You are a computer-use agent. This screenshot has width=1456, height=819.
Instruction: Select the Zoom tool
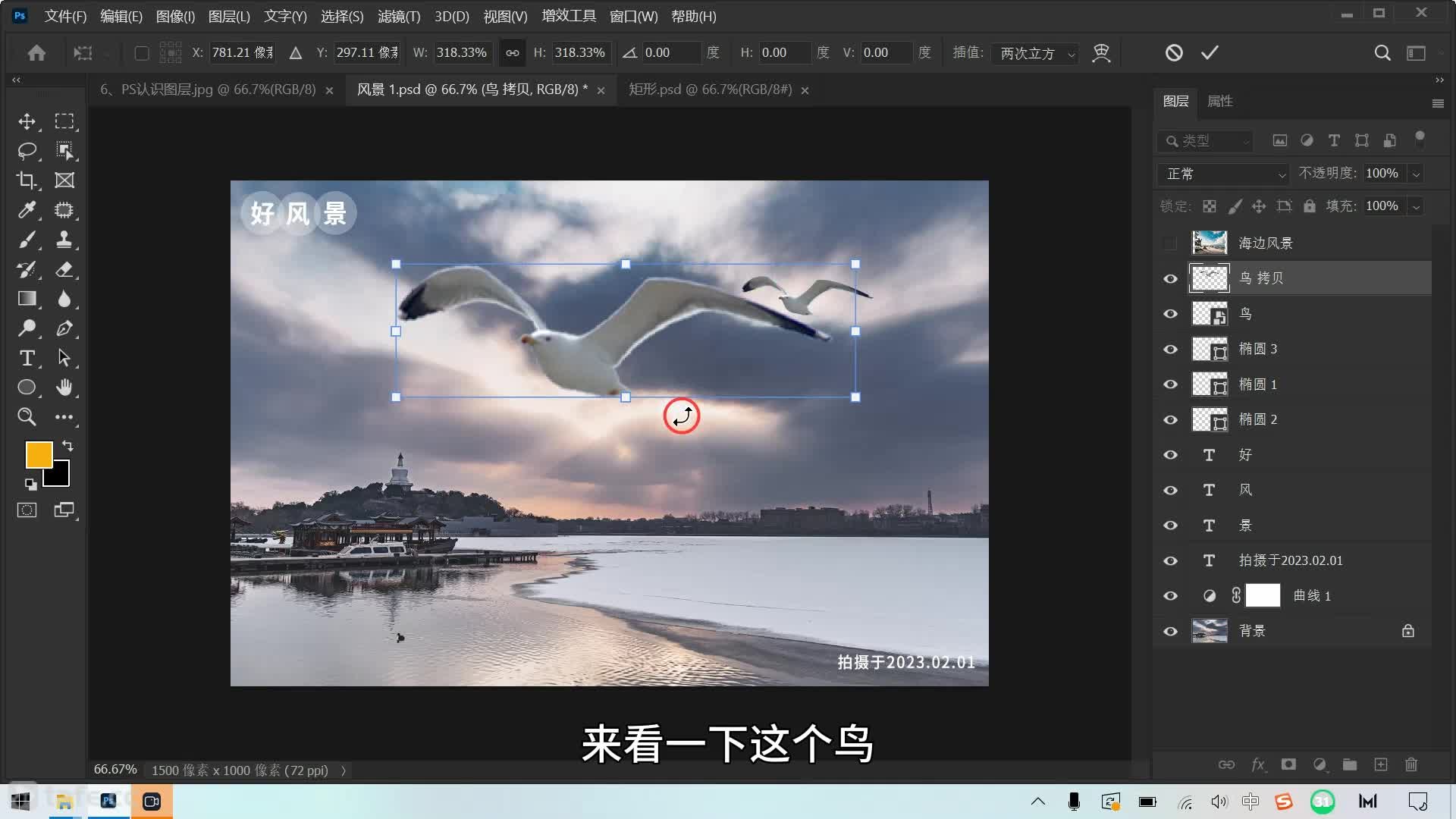(27, 417)
